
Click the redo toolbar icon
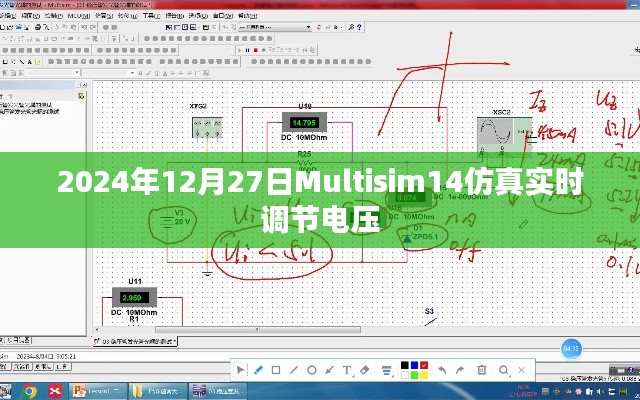coord(93,27)
